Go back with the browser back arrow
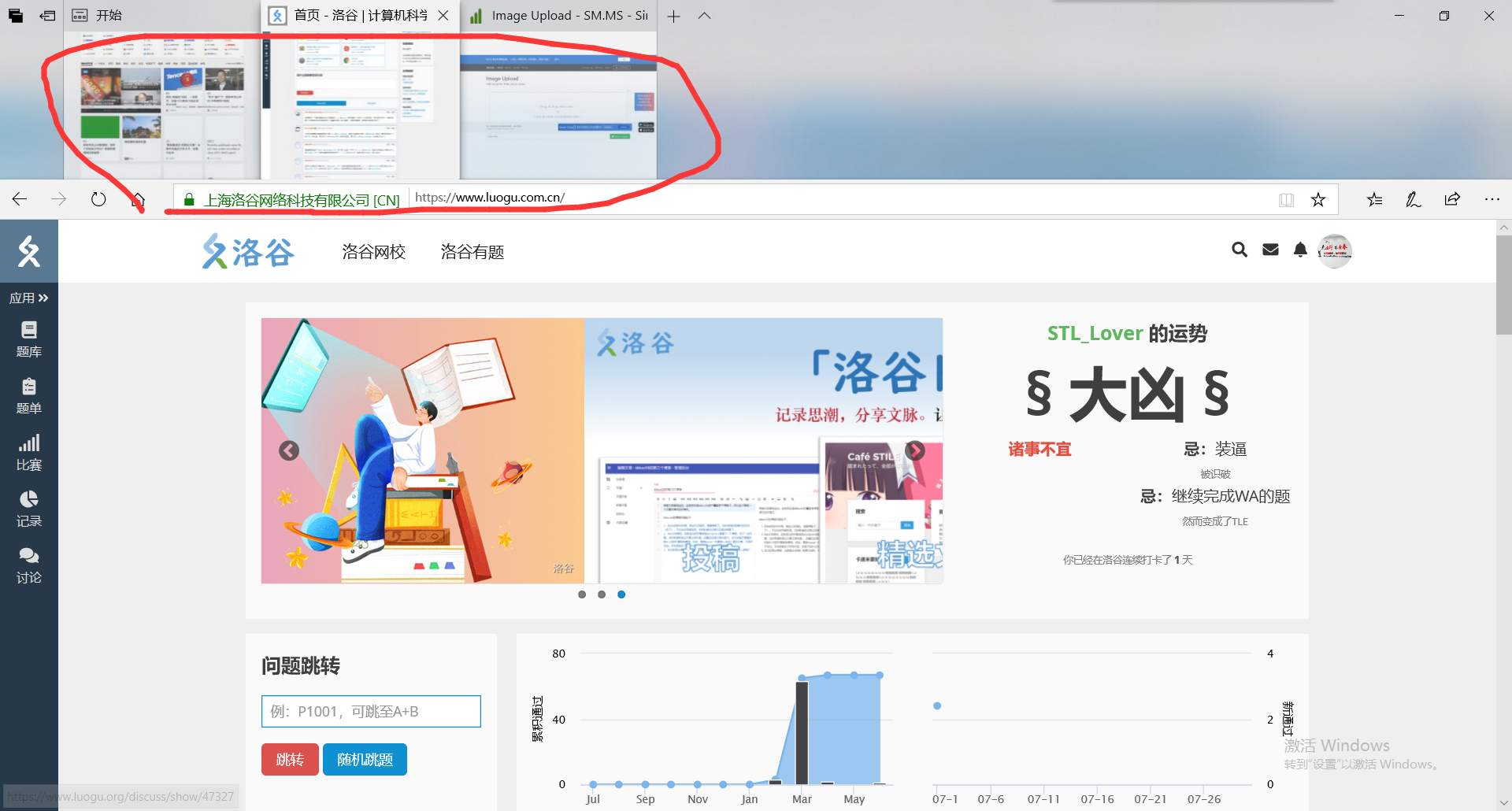The width and height of the screenshot is (1512, 811). pos(20,199)
